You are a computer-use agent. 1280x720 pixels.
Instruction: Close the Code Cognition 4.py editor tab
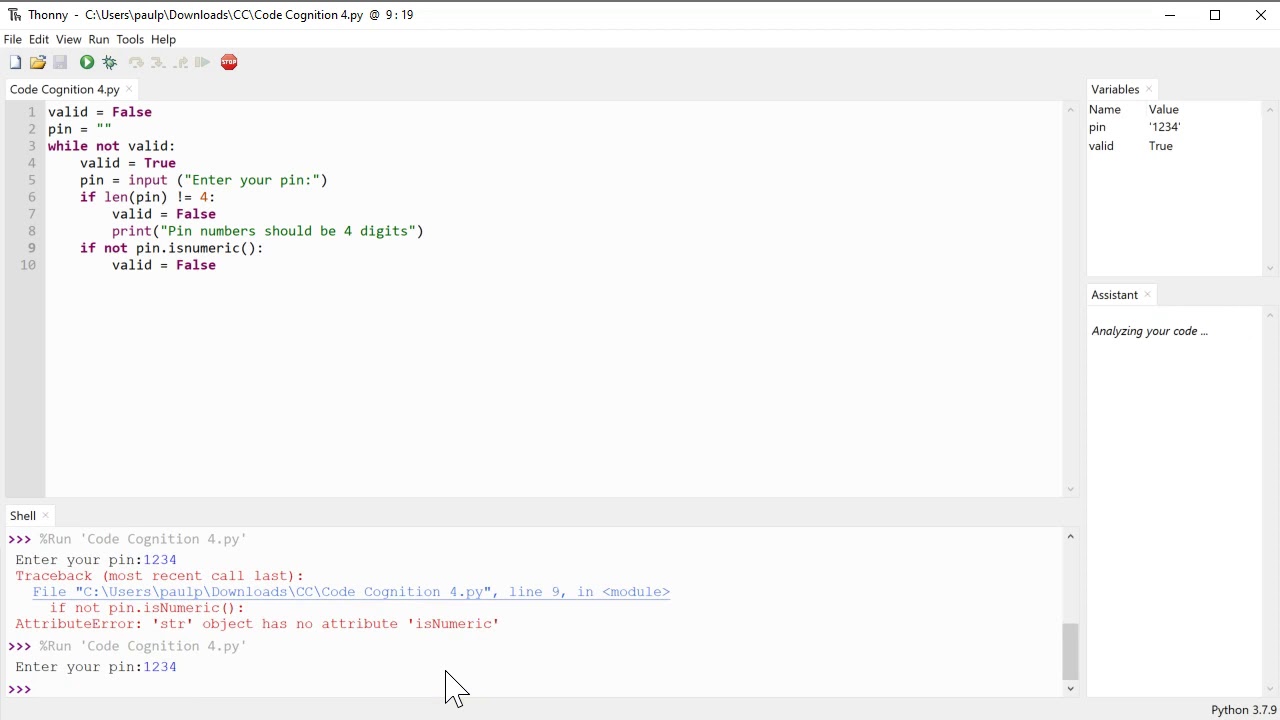129,89
